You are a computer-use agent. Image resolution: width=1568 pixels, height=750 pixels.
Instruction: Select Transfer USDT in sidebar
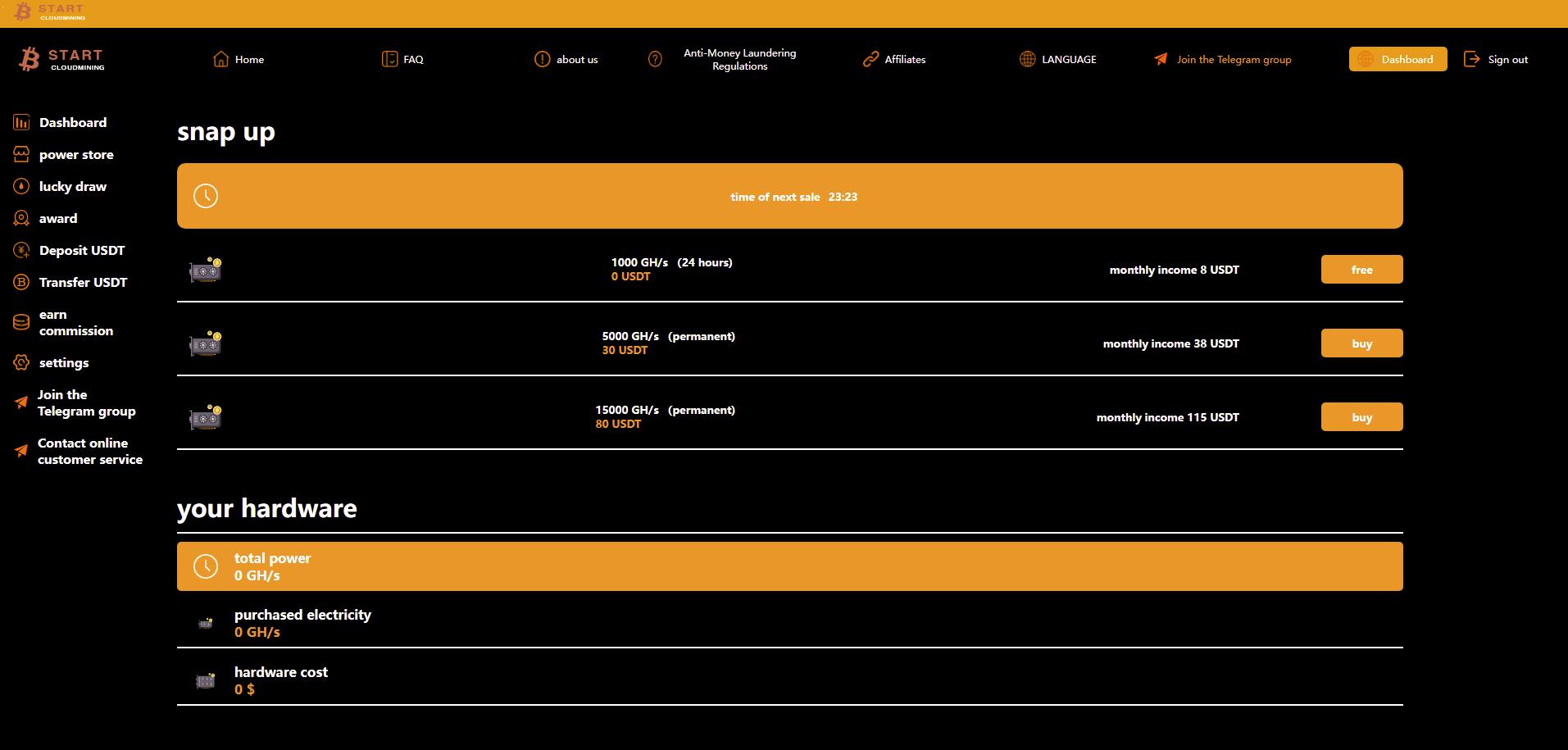(83, 283)
